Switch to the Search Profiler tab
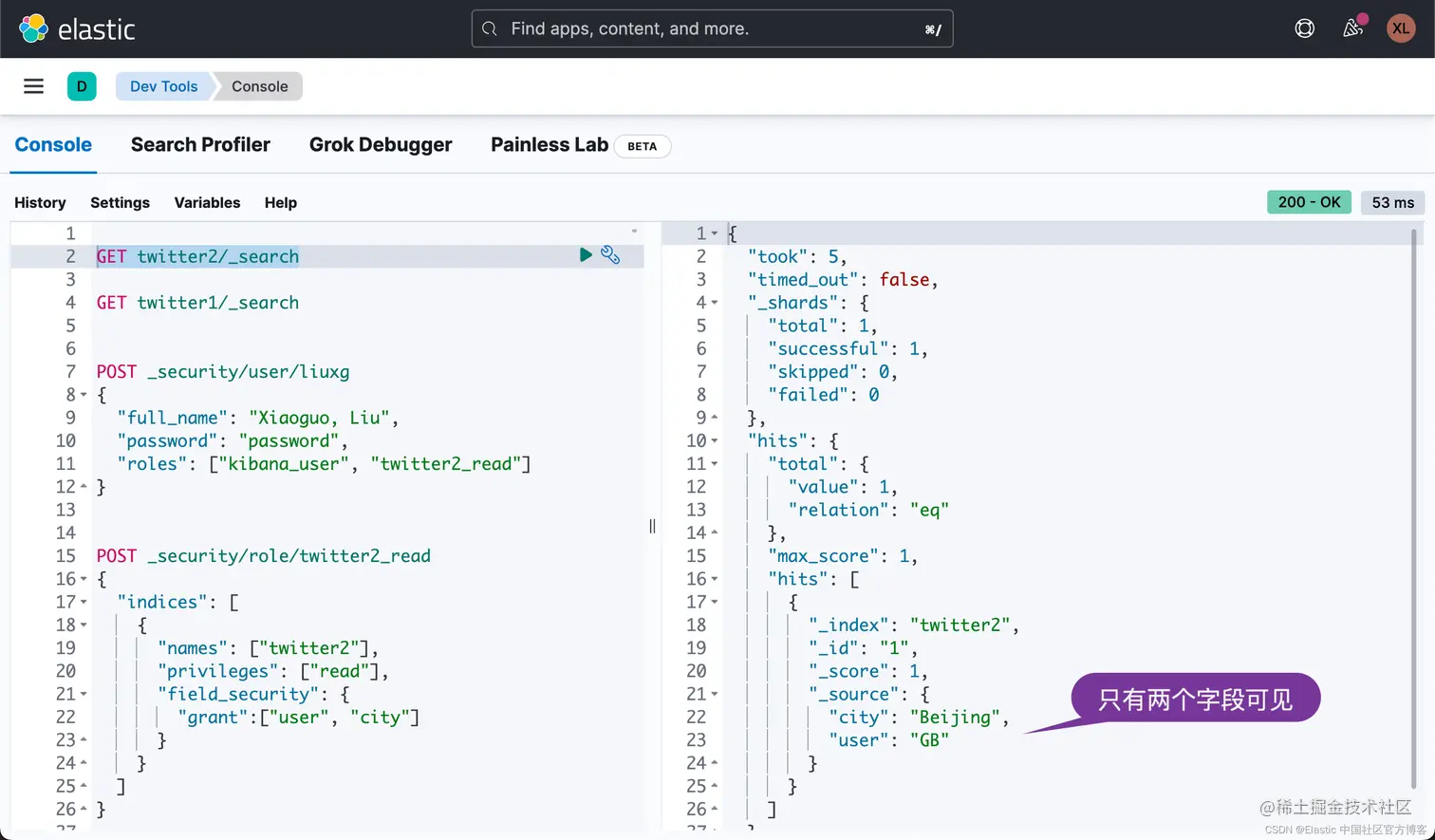 click(x=200, y=145)
